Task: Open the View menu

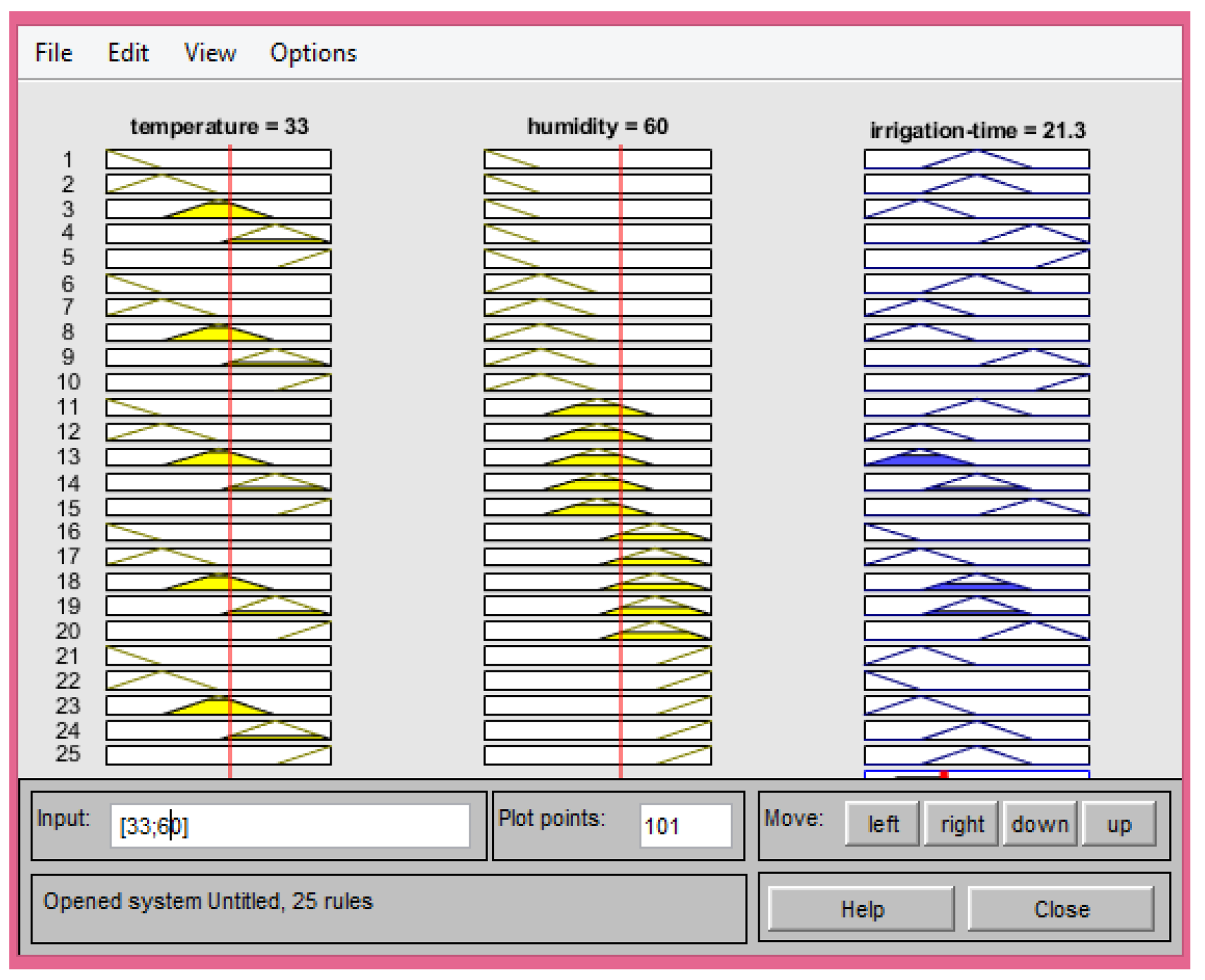Action: click(209, 52)
